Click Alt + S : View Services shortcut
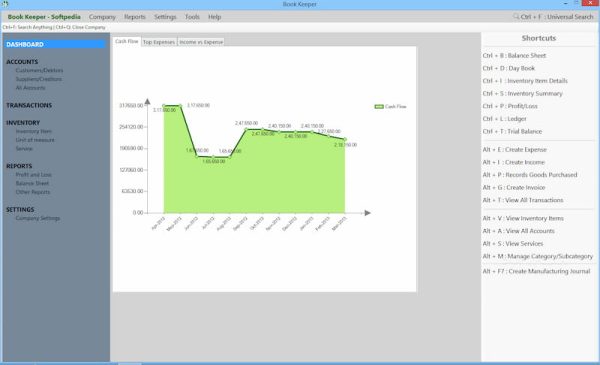 (513, 244)
